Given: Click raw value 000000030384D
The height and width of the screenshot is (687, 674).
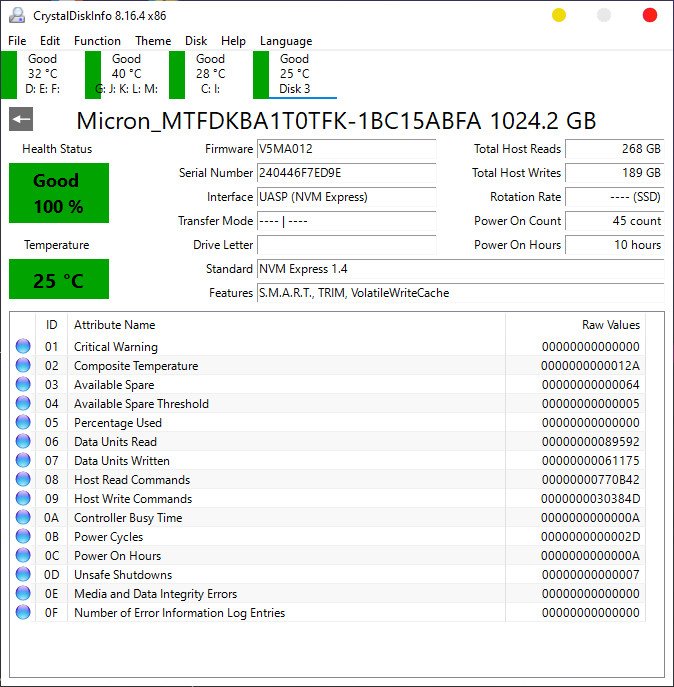Looking at the screenshot, I should click(590, 499).
